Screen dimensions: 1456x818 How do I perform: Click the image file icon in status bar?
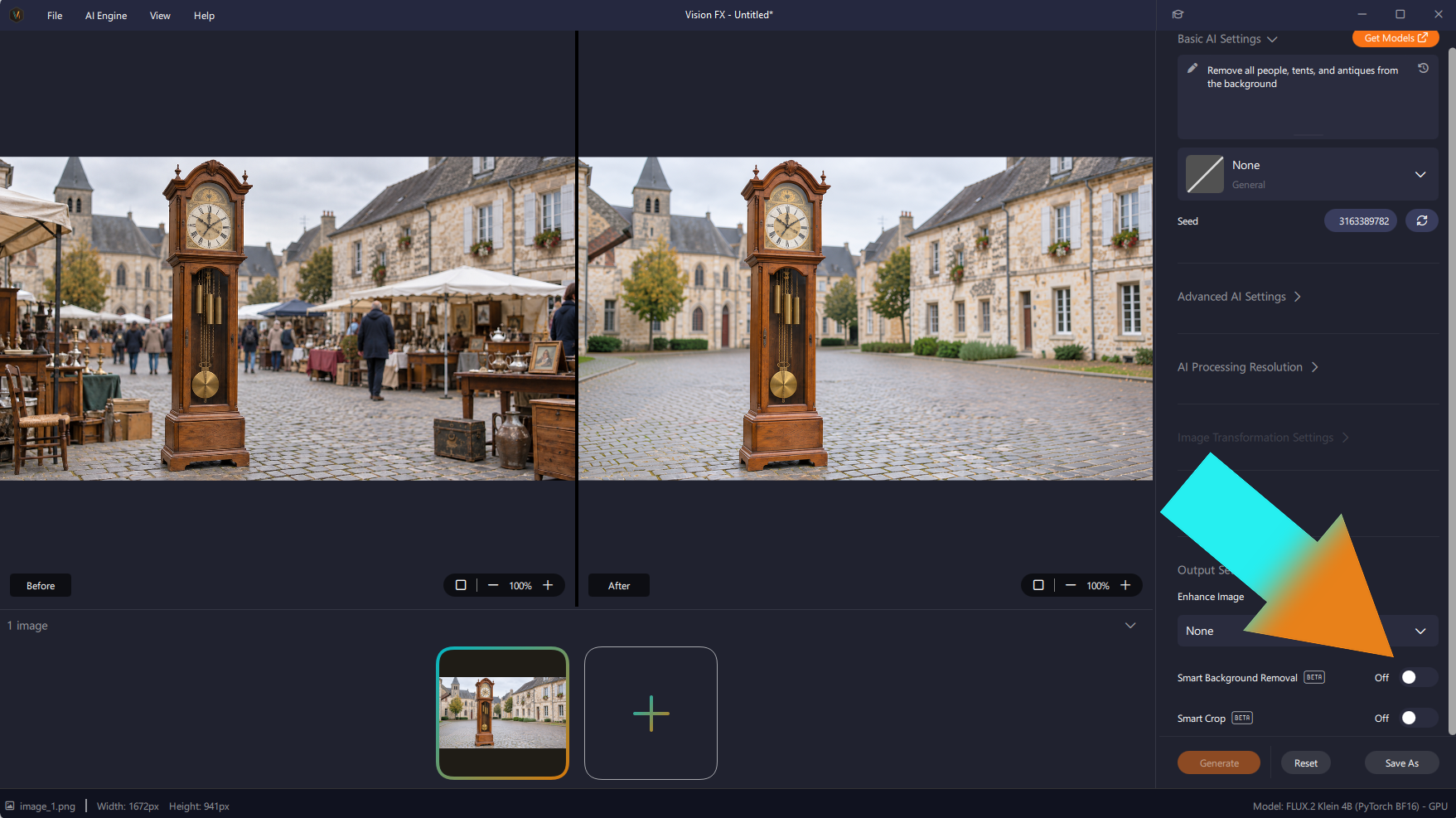(x=10, y=806)
